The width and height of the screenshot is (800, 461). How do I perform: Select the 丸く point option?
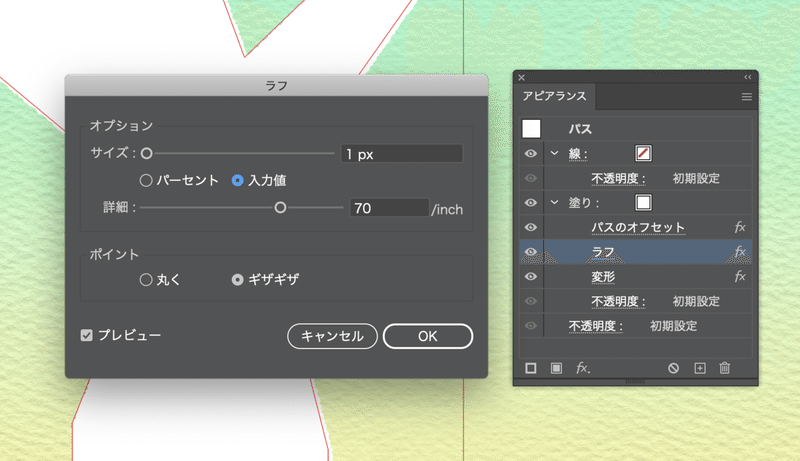tap(146, 279)
